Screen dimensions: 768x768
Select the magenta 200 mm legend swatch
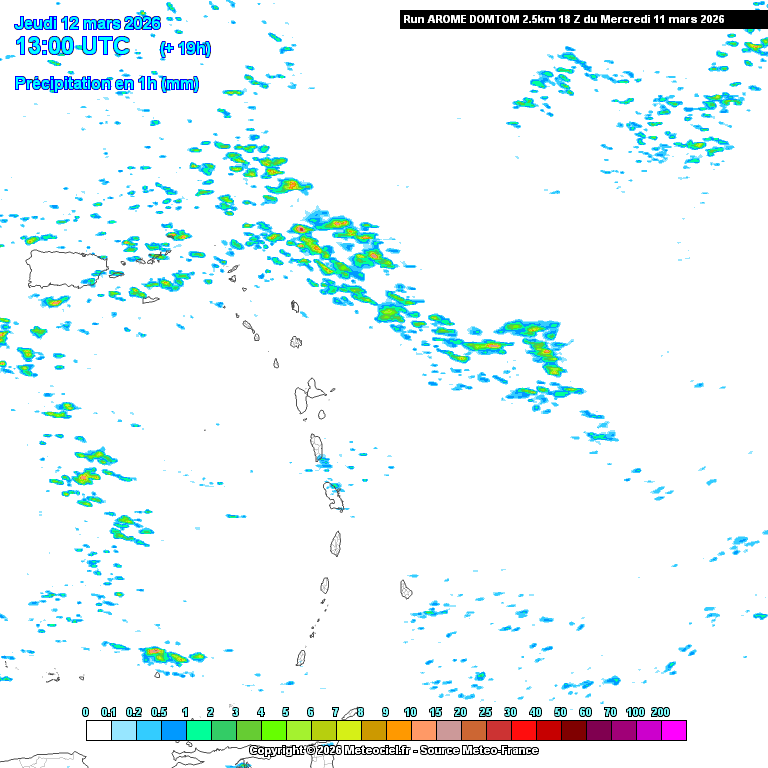673,731
